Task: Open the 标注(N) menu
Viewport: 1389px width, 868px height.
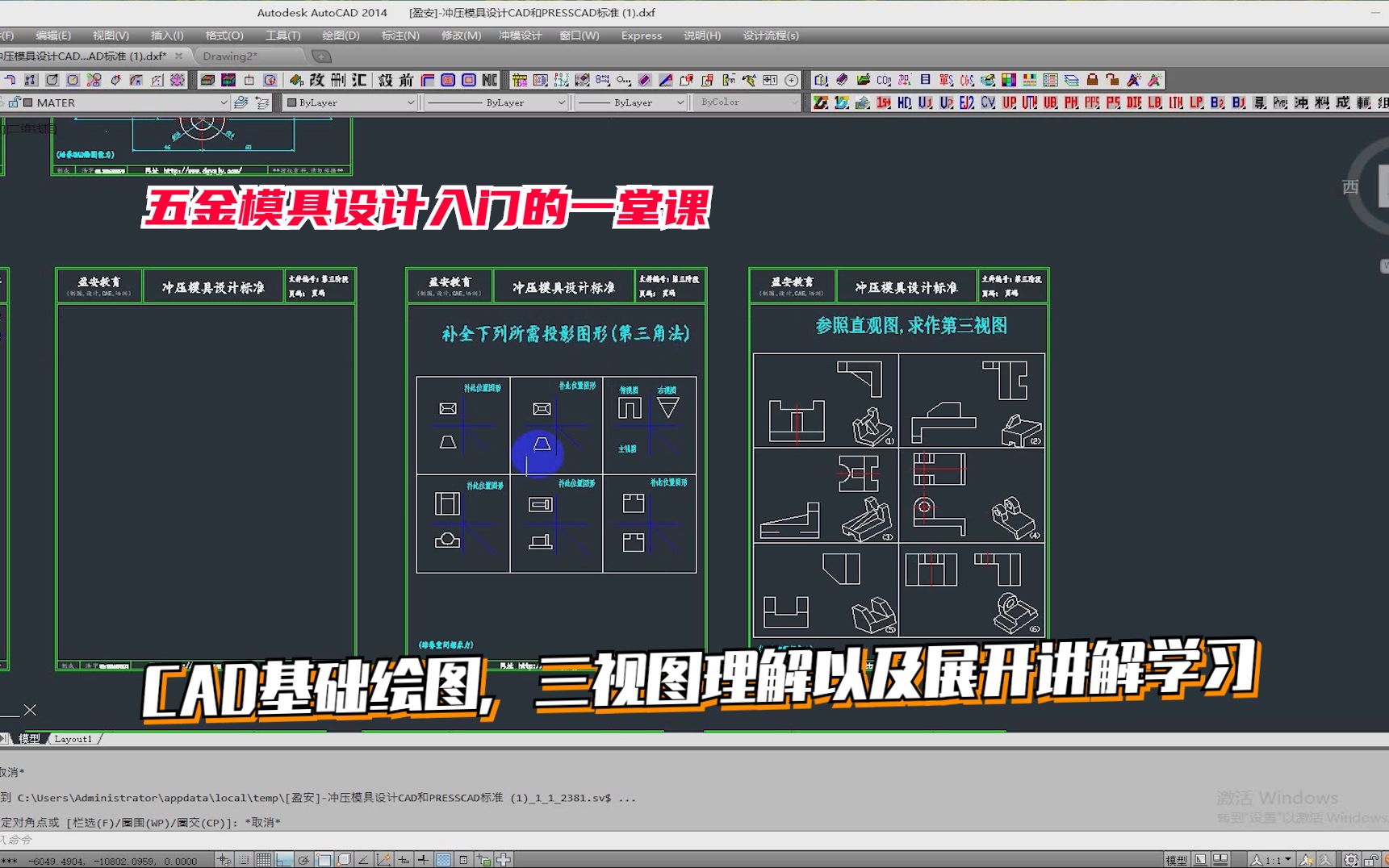Action: pyautogui.click(x=400, y=35)
